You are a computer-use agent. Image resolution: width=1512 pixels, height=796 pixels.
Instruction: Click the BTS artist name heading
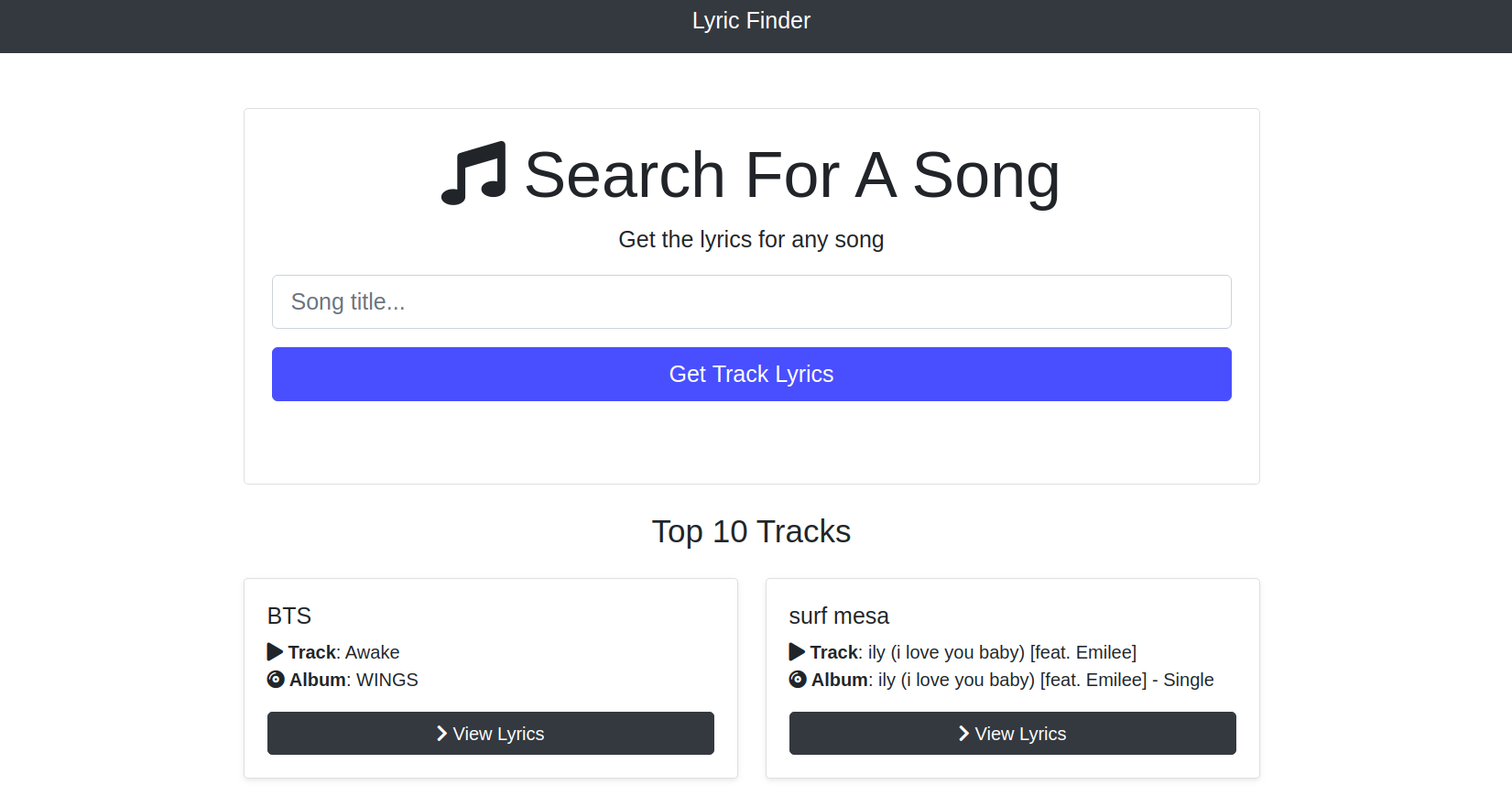[289, 616]
